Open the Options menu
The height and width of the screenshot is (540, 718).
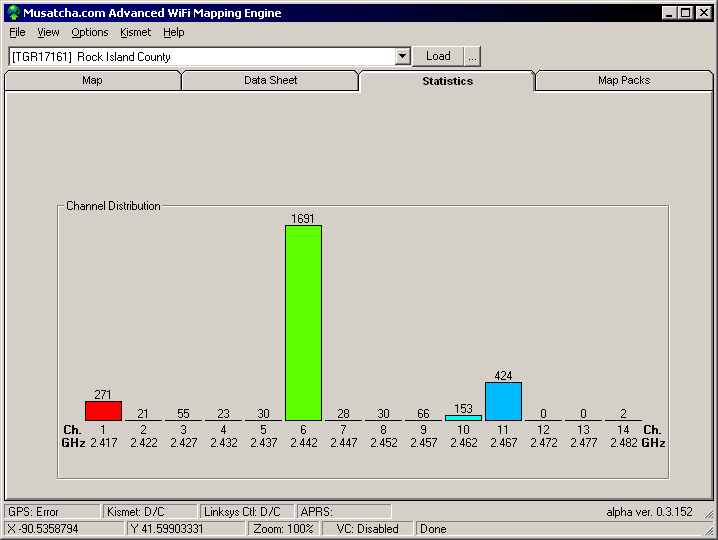tap(90, 32)
